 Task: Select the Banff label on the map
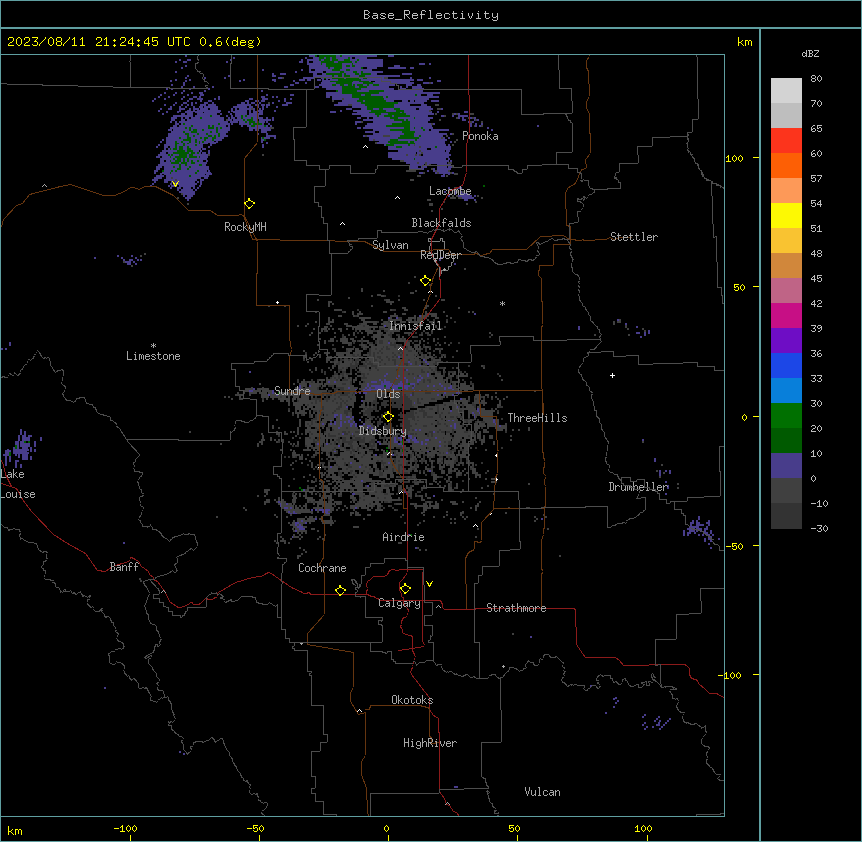tap(124, 567)
